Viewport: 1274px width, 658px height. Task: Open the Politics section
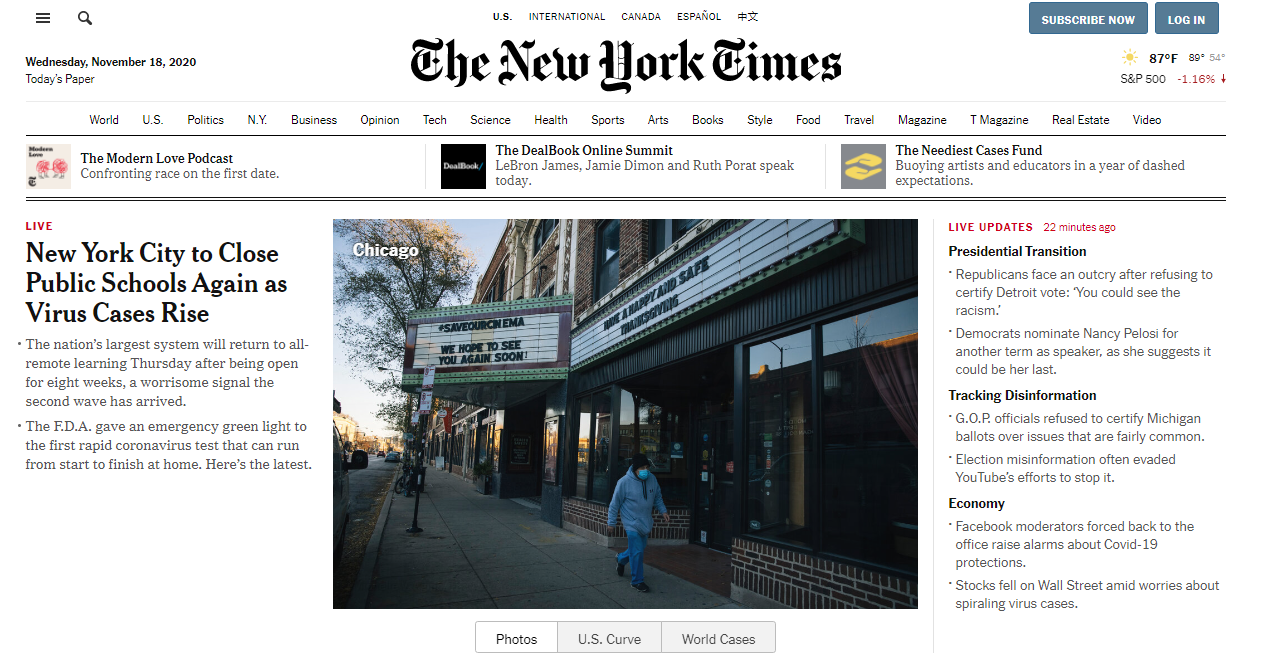coord(205,120)
